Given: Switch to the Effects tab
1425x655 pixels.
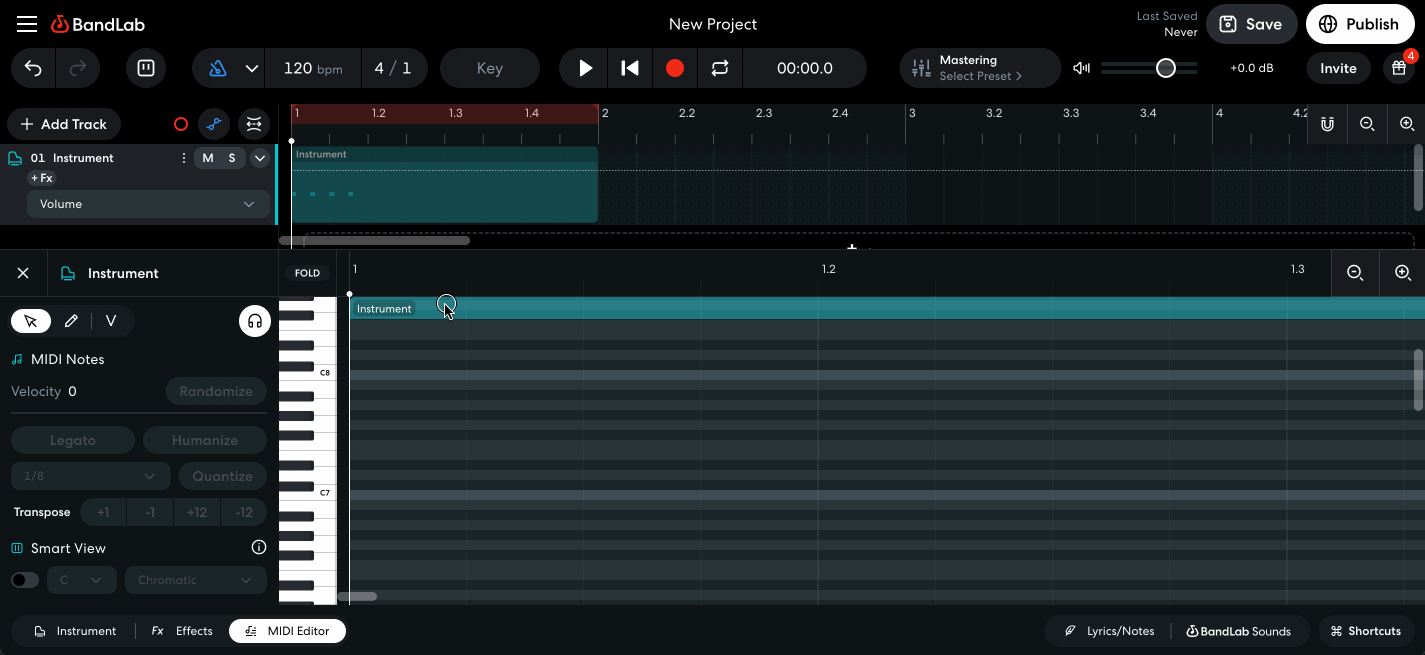Looking at the screenshot, I should 182,631.
